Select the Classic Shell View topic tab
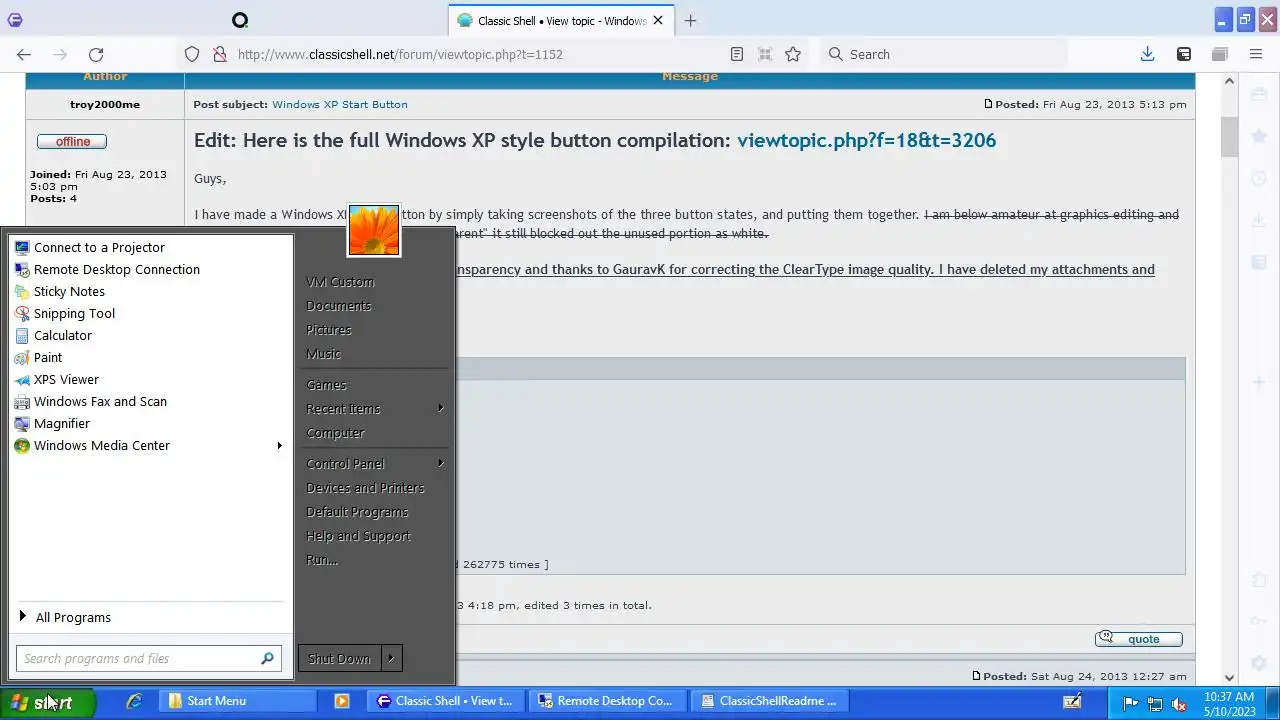 (560, 20)
